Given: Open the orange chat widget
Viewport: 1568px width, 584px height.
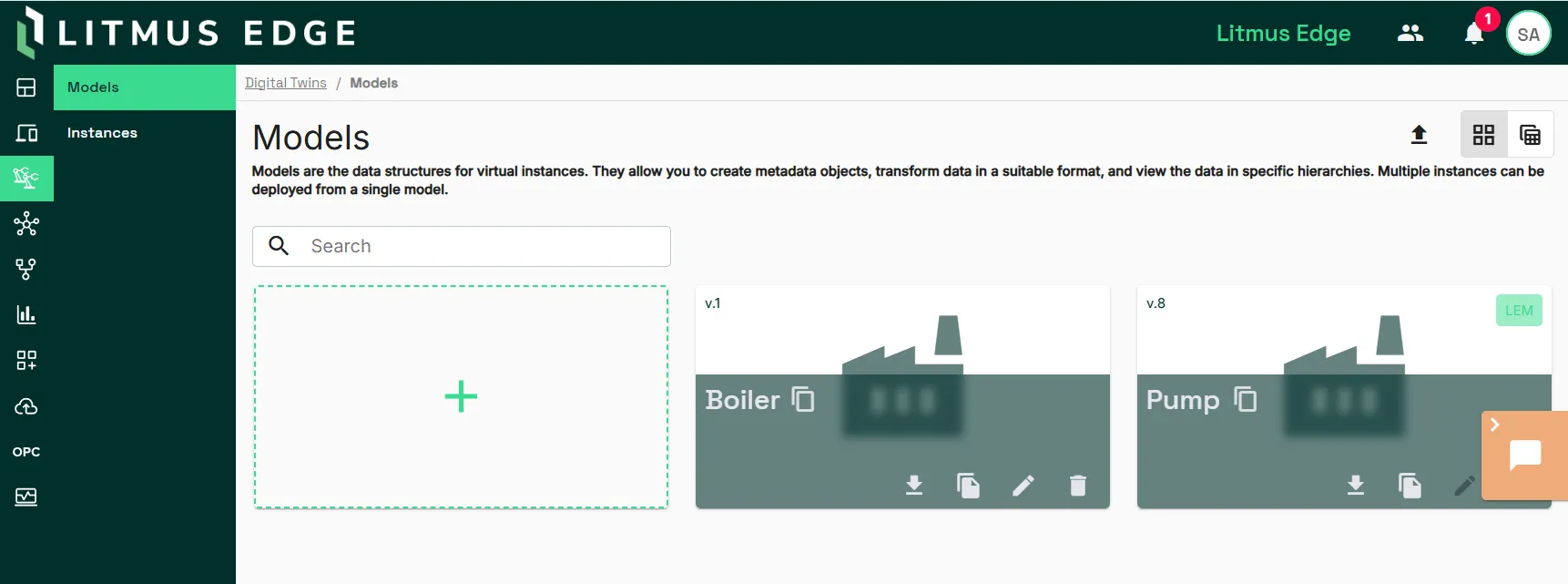Looking at the screenshot, I should tap(1525, 455).
